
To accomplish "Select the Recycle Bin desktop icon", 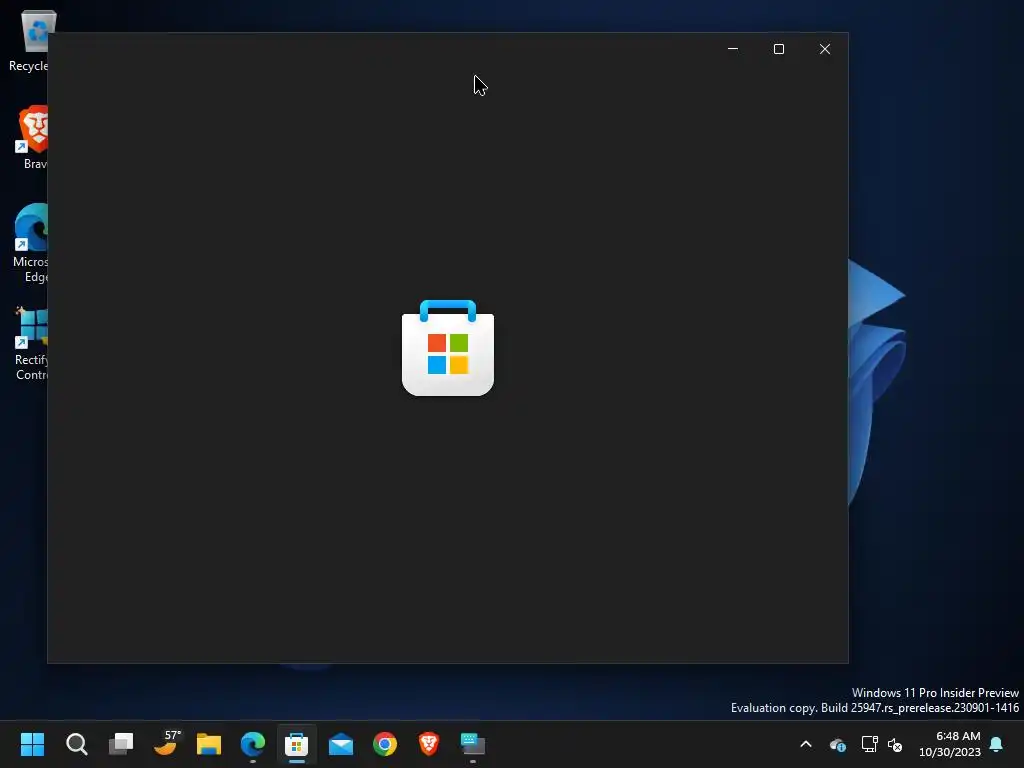I will point(29,40).
